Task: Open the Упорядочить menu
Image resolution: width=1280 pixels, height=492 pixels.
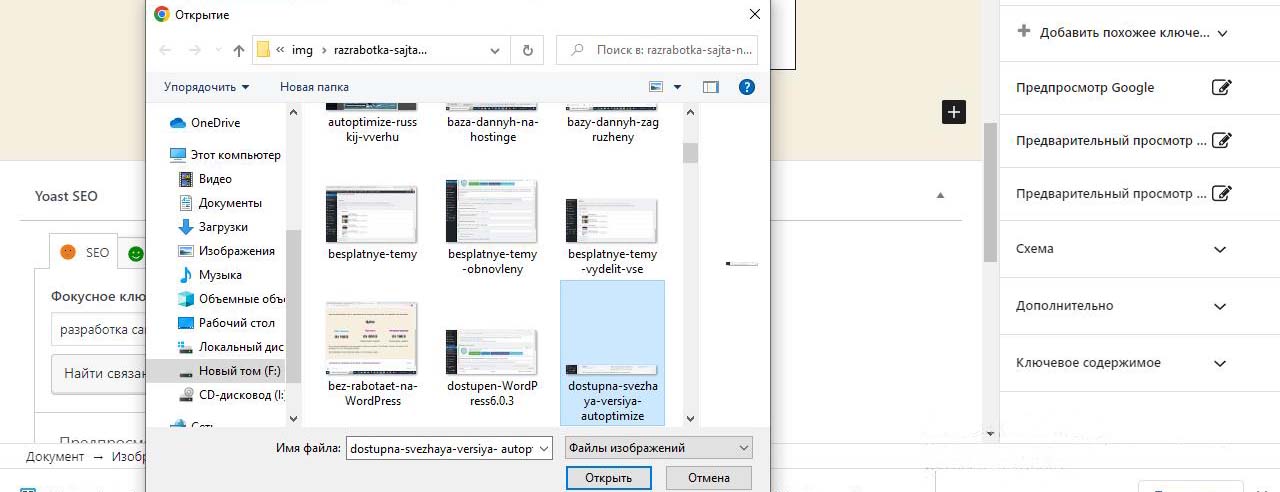Action: coord(206,87)
